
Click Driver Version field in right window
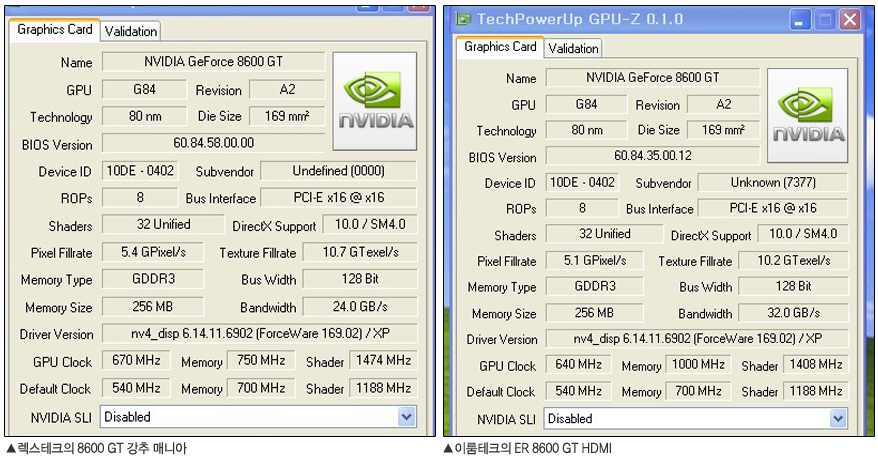click(697, 338)
